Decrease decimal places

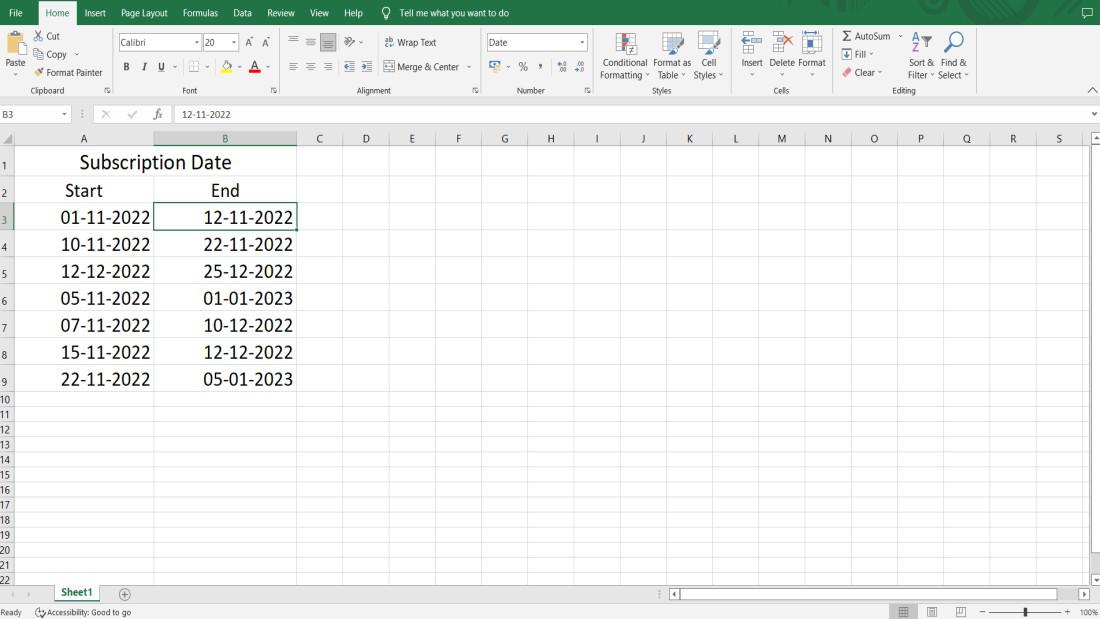point(579,67)
